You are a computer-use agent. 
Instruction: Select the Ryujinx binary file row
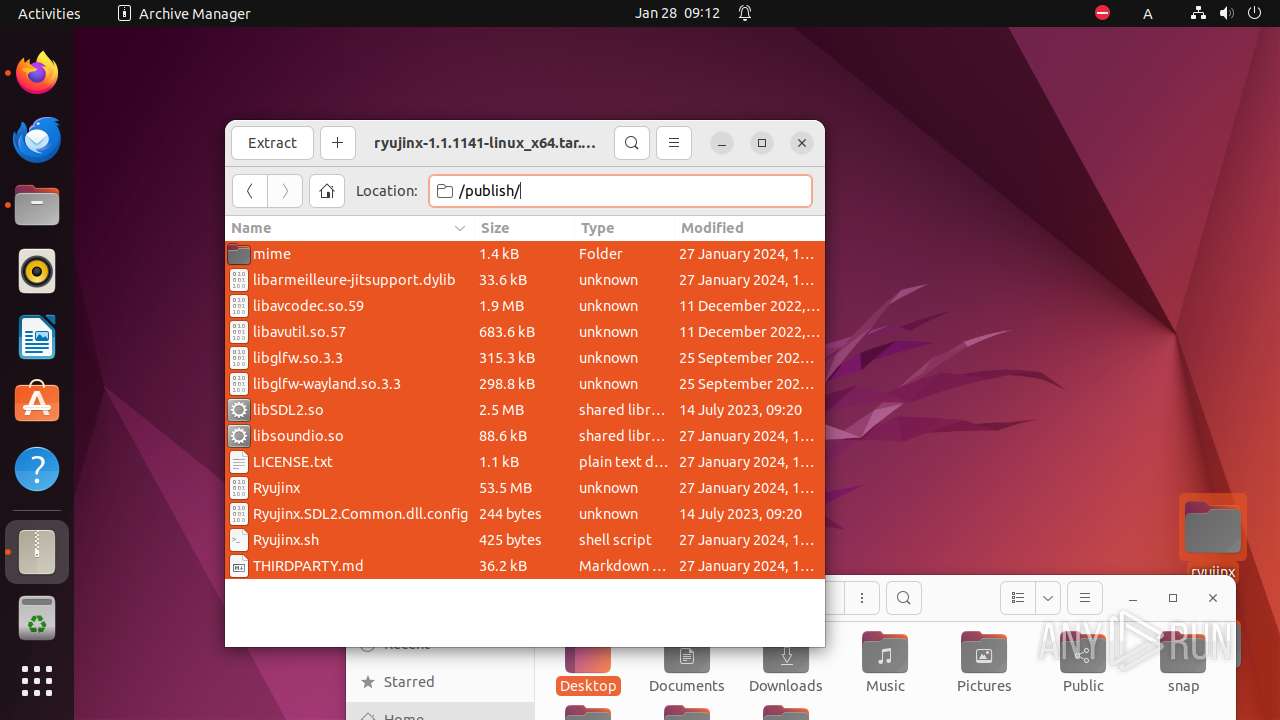(525, 488)
